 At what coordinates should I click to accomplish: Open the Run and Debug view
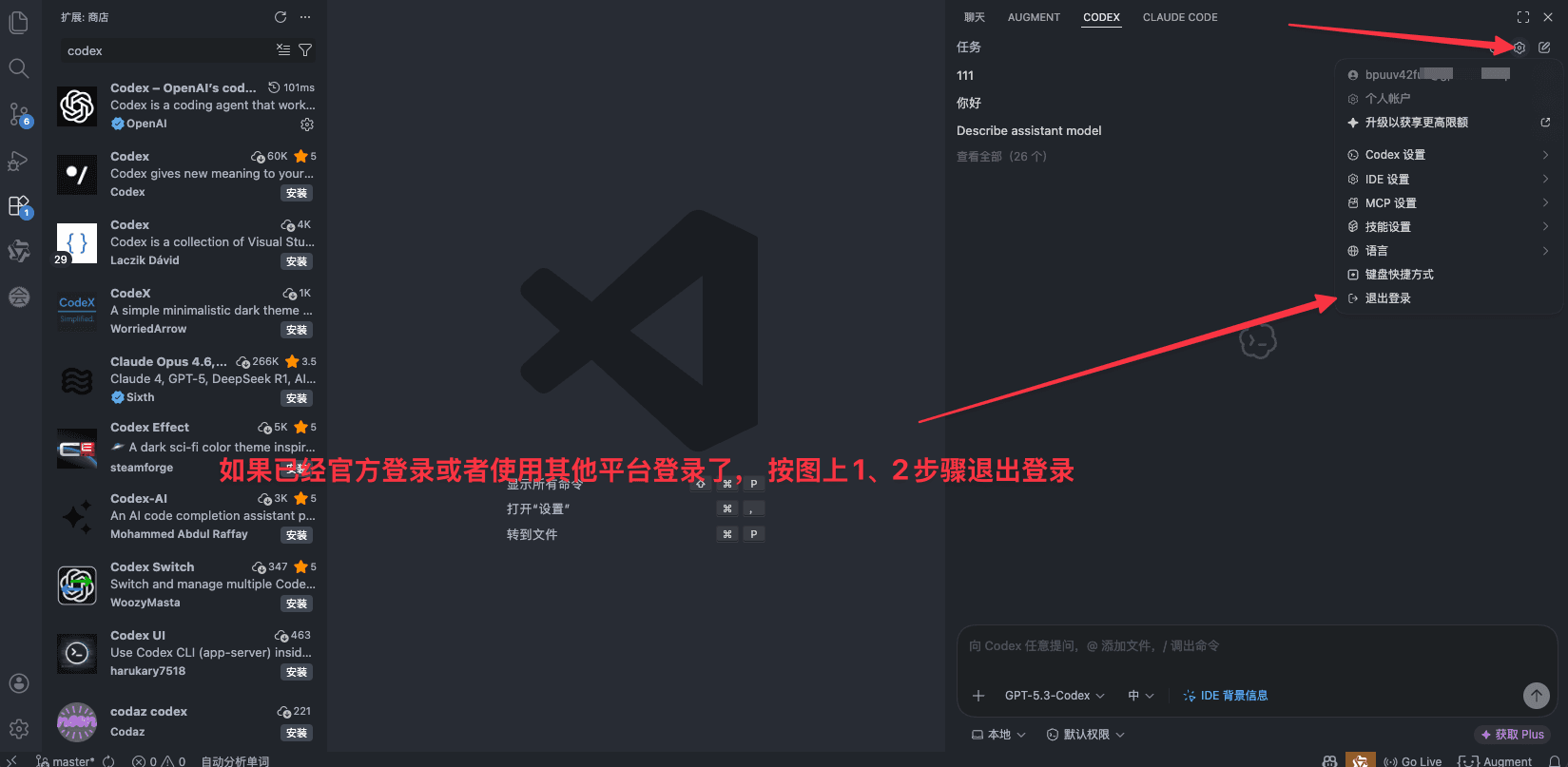18,161
